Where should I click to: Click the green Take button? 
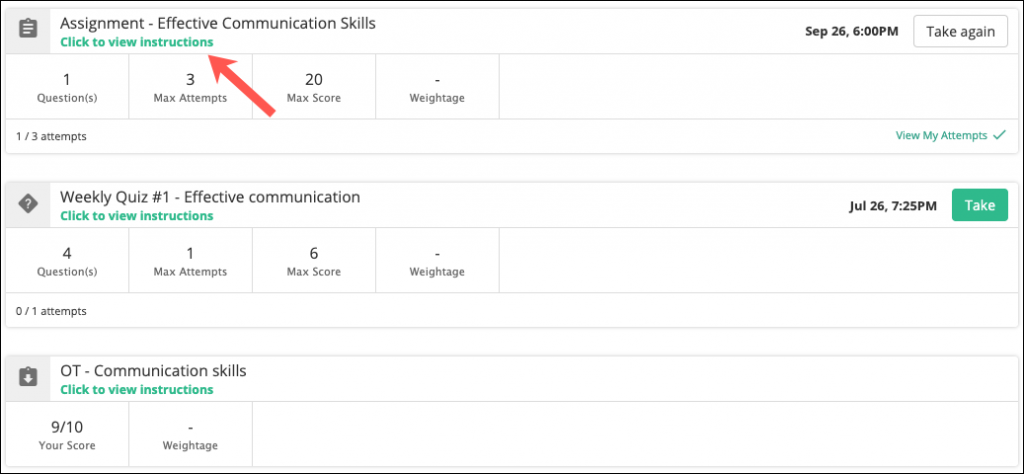tap(980, 205)
